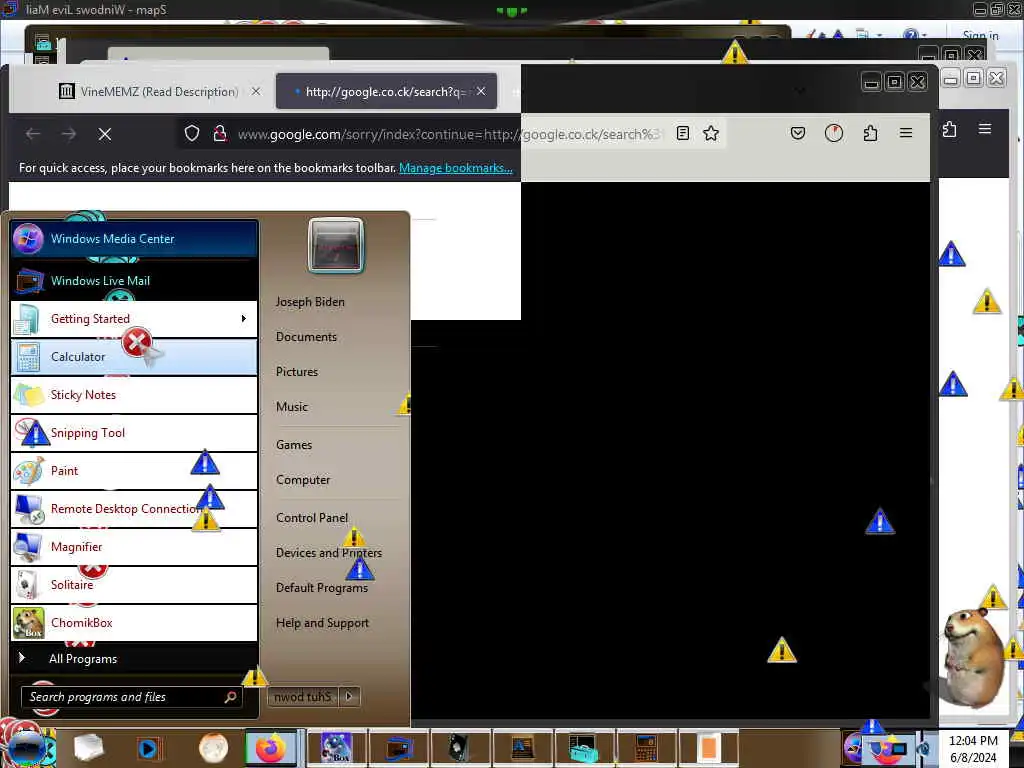This screenshot has height=768, width=1024.
Task: Select Getting Started in the Start menu
Action: point(134,319)
